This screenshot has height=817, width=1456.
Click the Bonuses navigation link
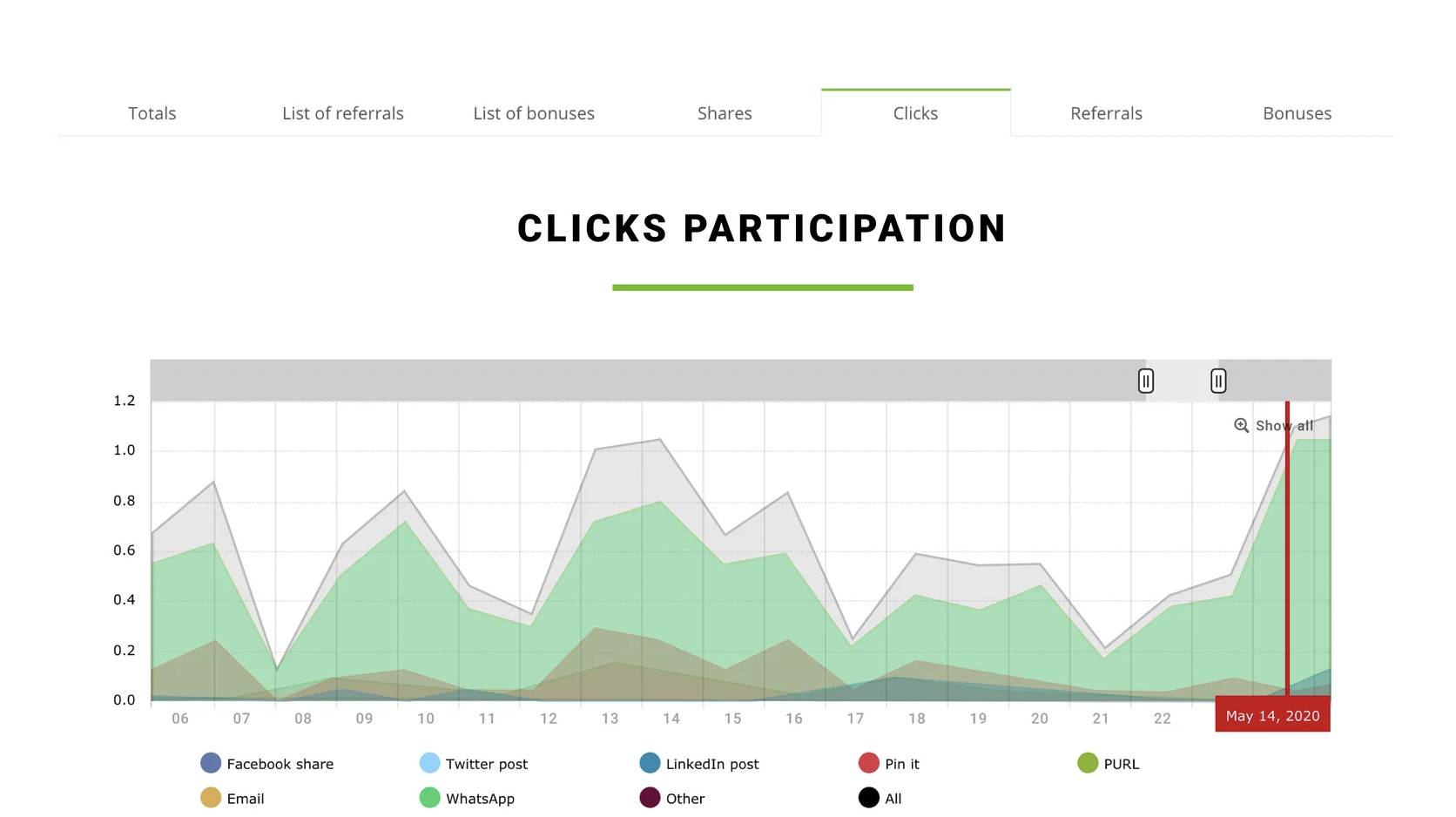1297,112
